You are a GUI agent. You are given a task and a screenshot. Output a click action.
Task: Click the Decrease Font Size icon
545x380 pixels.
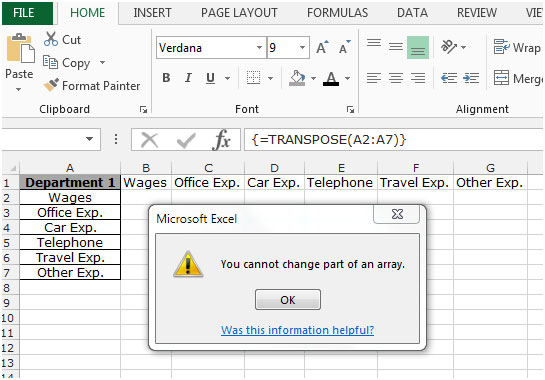point(344,48)
